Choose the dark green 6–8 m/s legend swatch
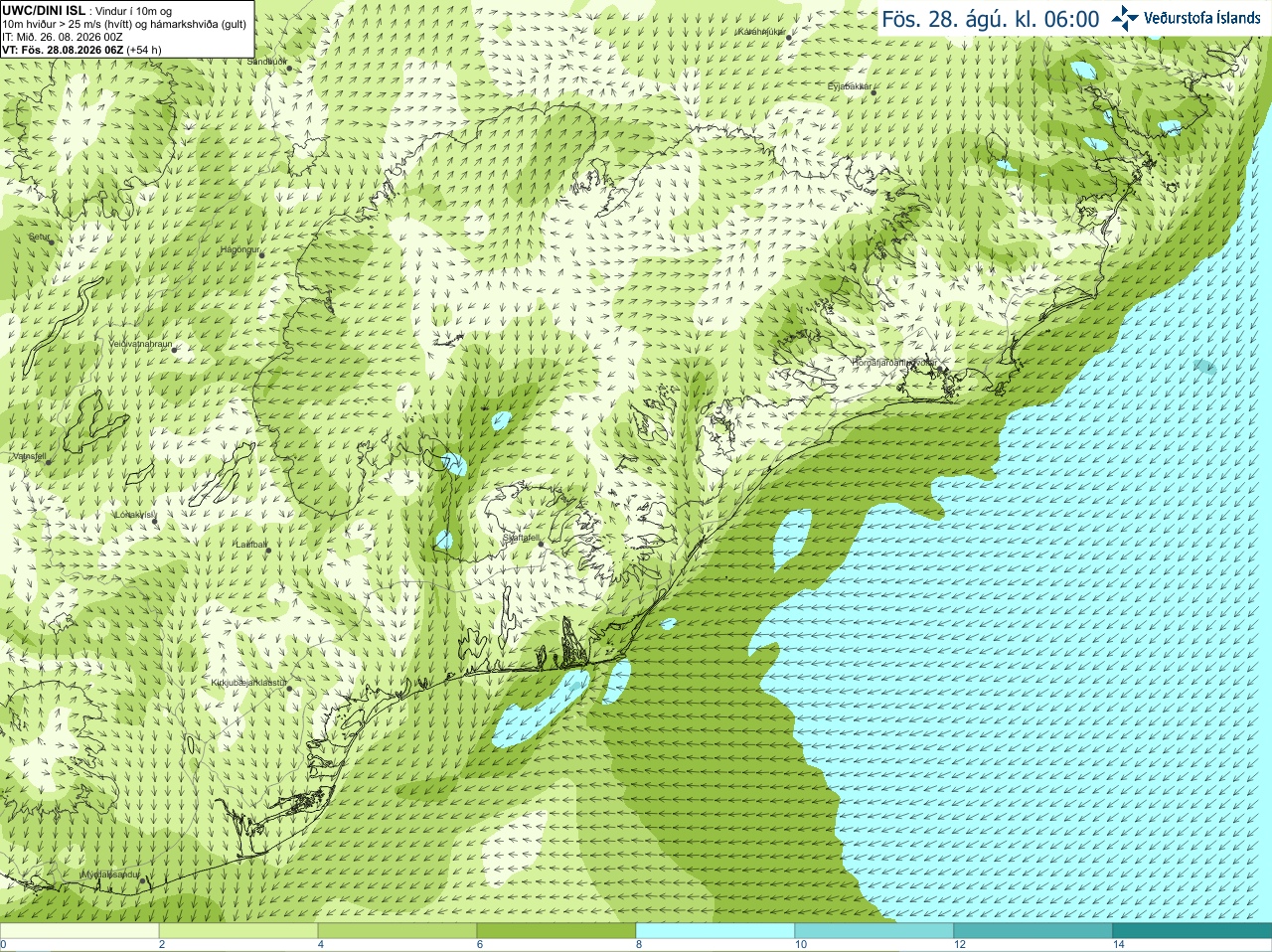This screenshot has width=1272, height=952. 556,931
